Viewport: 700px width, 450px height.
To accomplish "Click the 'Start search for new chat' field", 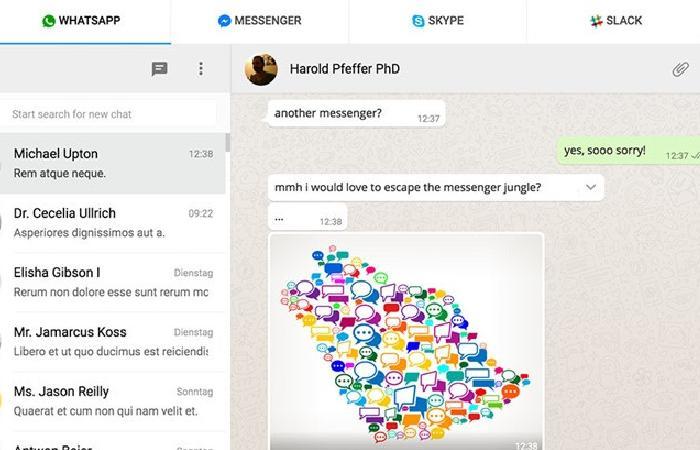I will (x=109, y=114).
